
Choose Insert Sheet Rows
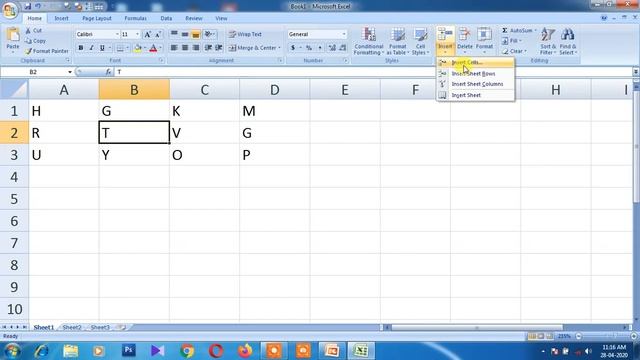tap(476, 74)
